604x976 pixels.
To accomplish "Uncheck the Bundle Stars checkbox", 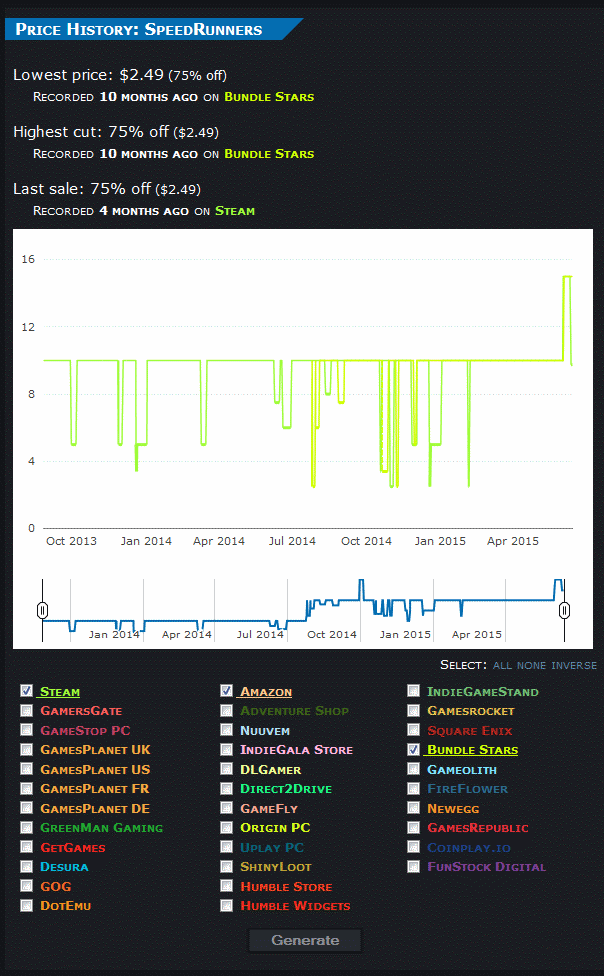I will coord(413,749).
